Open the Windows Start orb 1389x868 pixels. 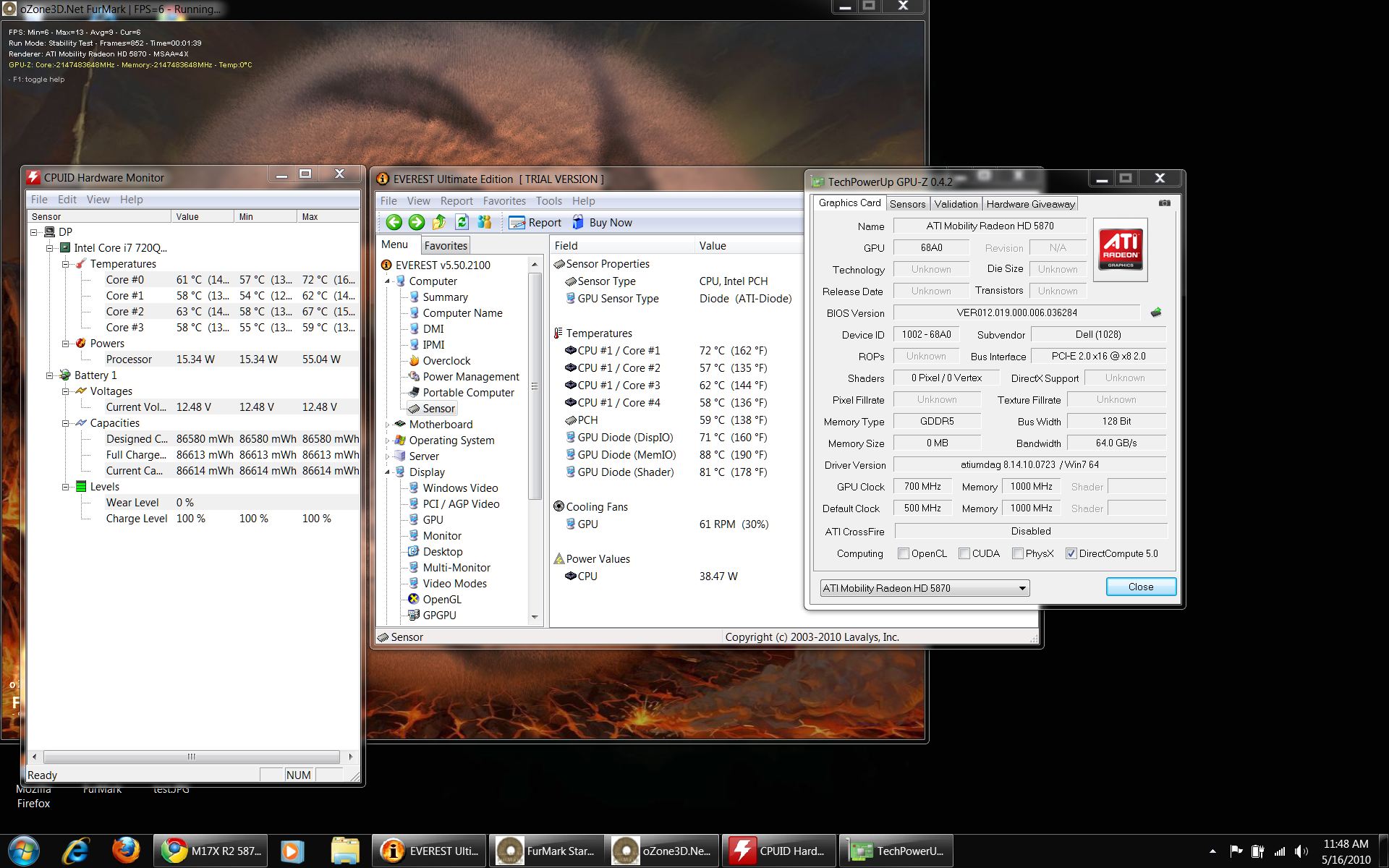coord(23,851)
